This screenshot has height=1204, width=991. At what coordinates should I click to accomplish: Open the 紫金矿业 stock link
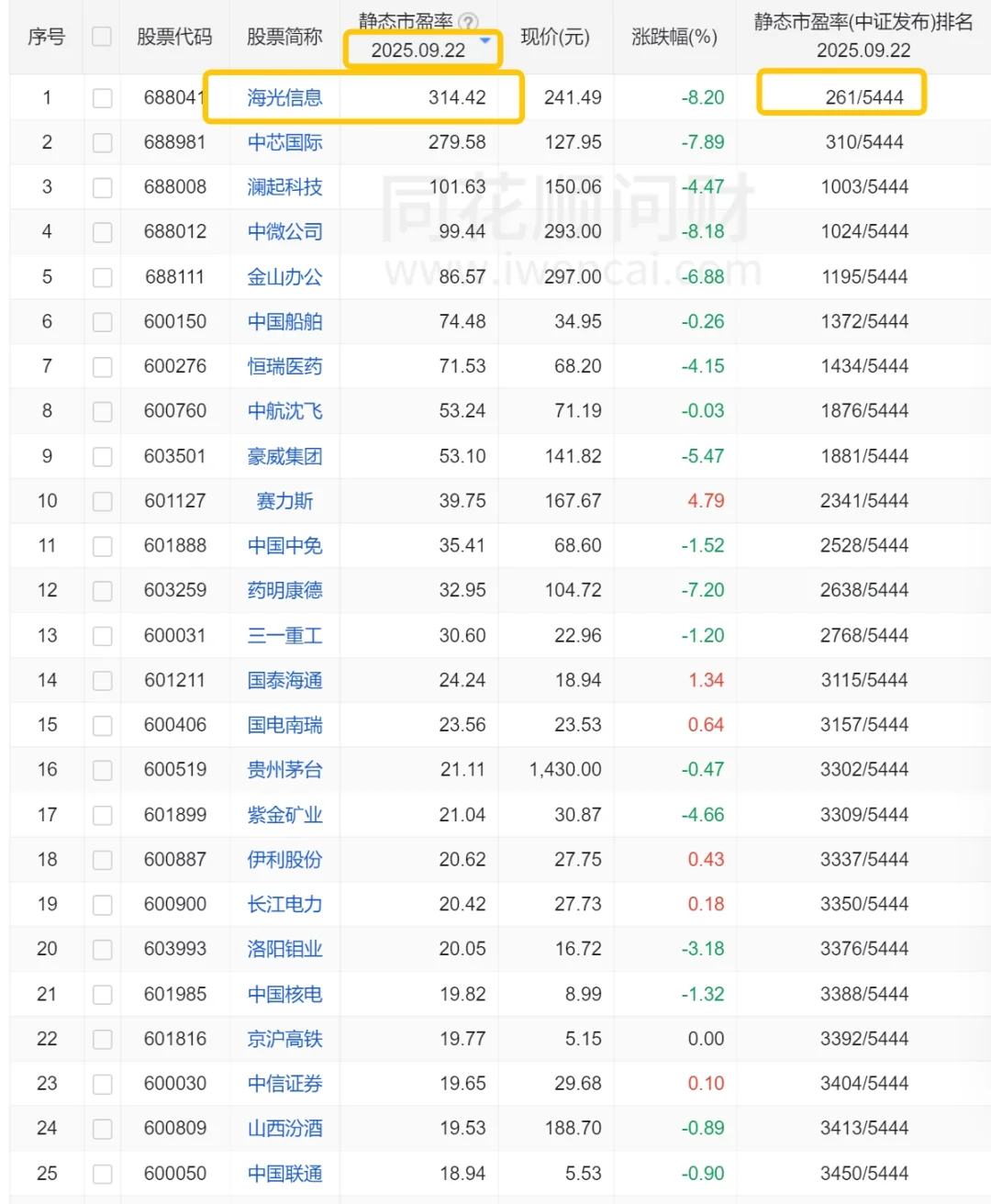(x=284, y=815)
